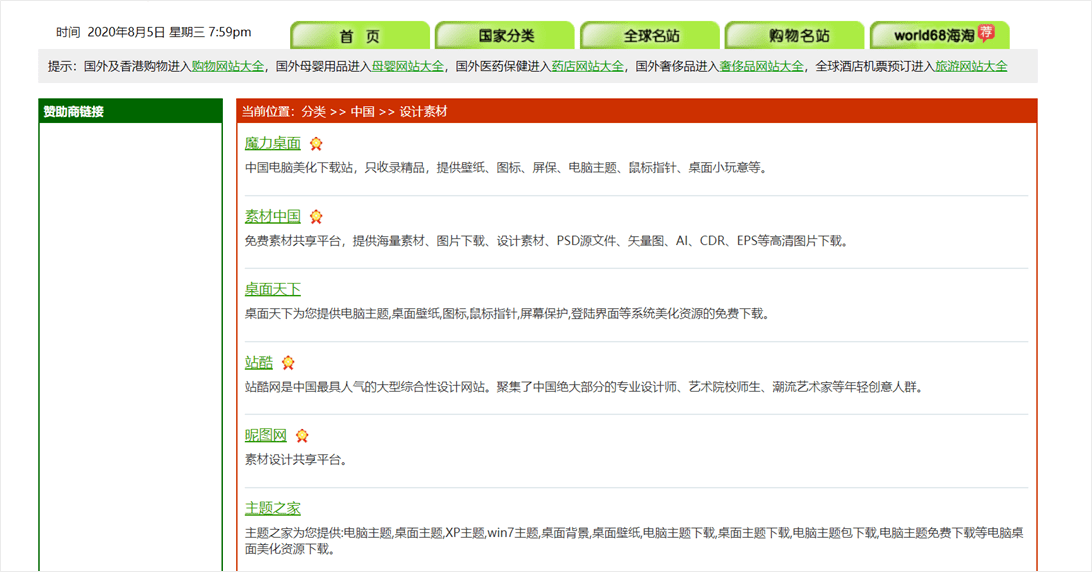Visit the 主题之家 site link
Image resolution: width=1092 pixels, height=572 pixels.
(273, 509)
